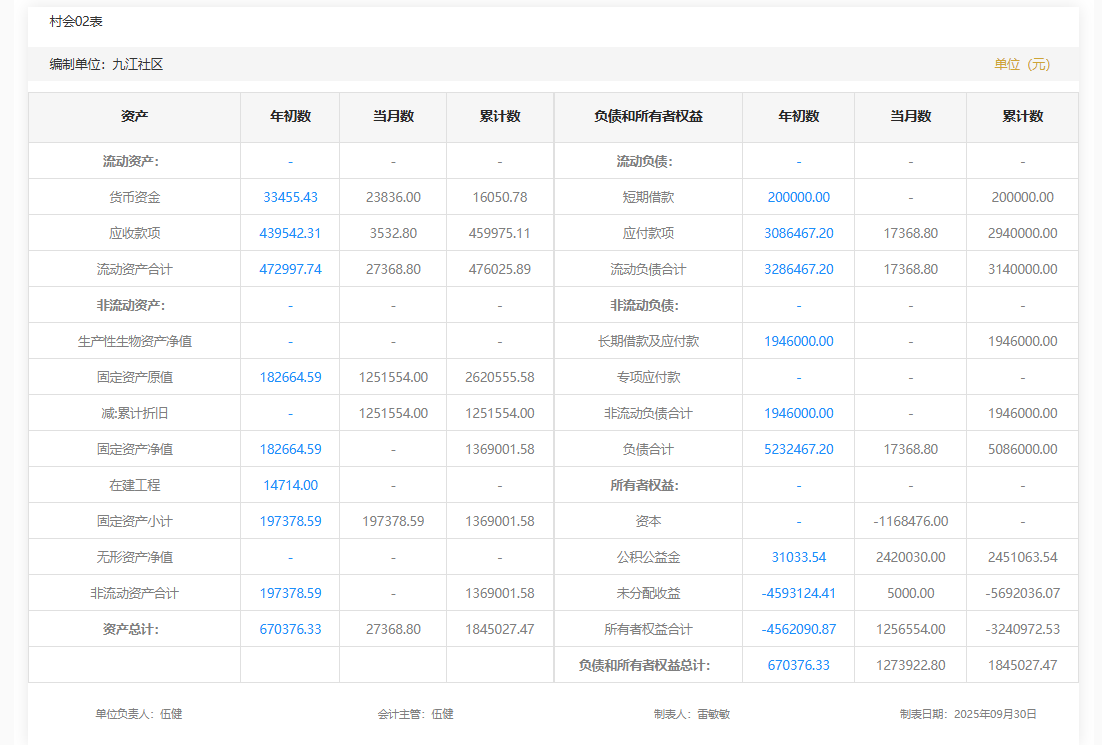
Task: Open the 在建工程 opening value 14714.00
Action: 290,485
